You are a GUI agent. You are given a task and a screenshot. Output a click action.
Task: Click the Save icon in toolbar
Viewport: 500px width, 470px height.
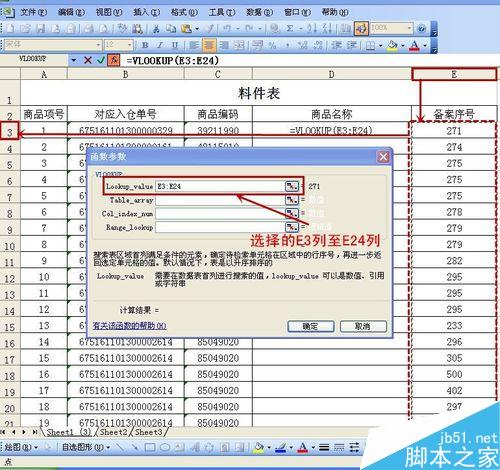(x=40, y=28)
